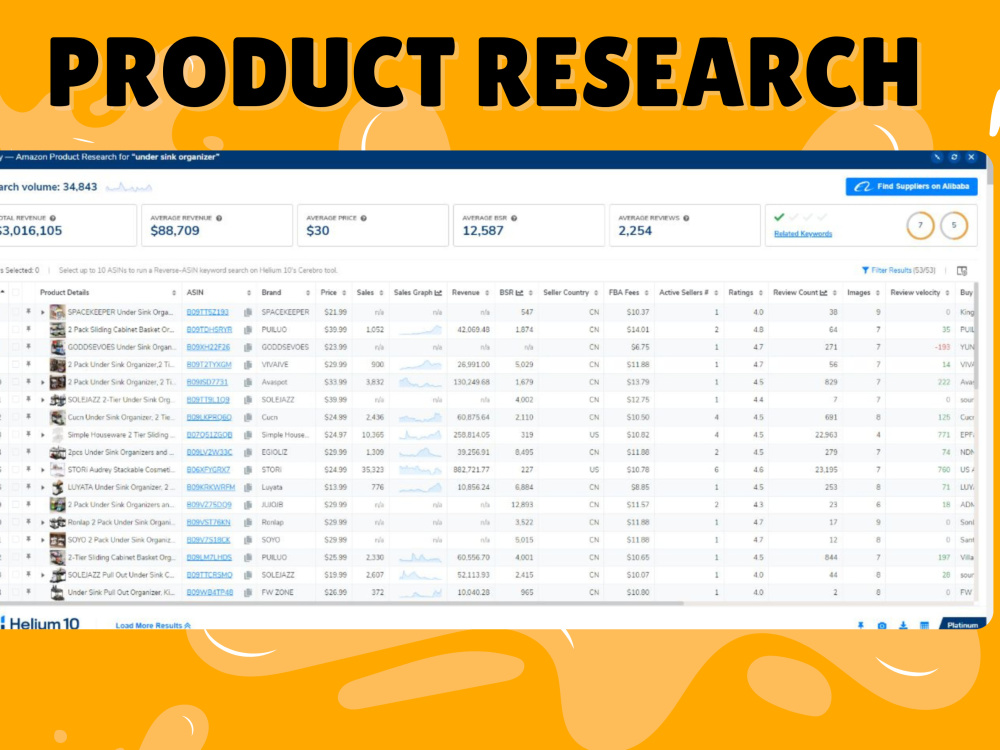
Task: Check the GODDSEVOES Under Sink row checkbox
Action: pos(15,348)
